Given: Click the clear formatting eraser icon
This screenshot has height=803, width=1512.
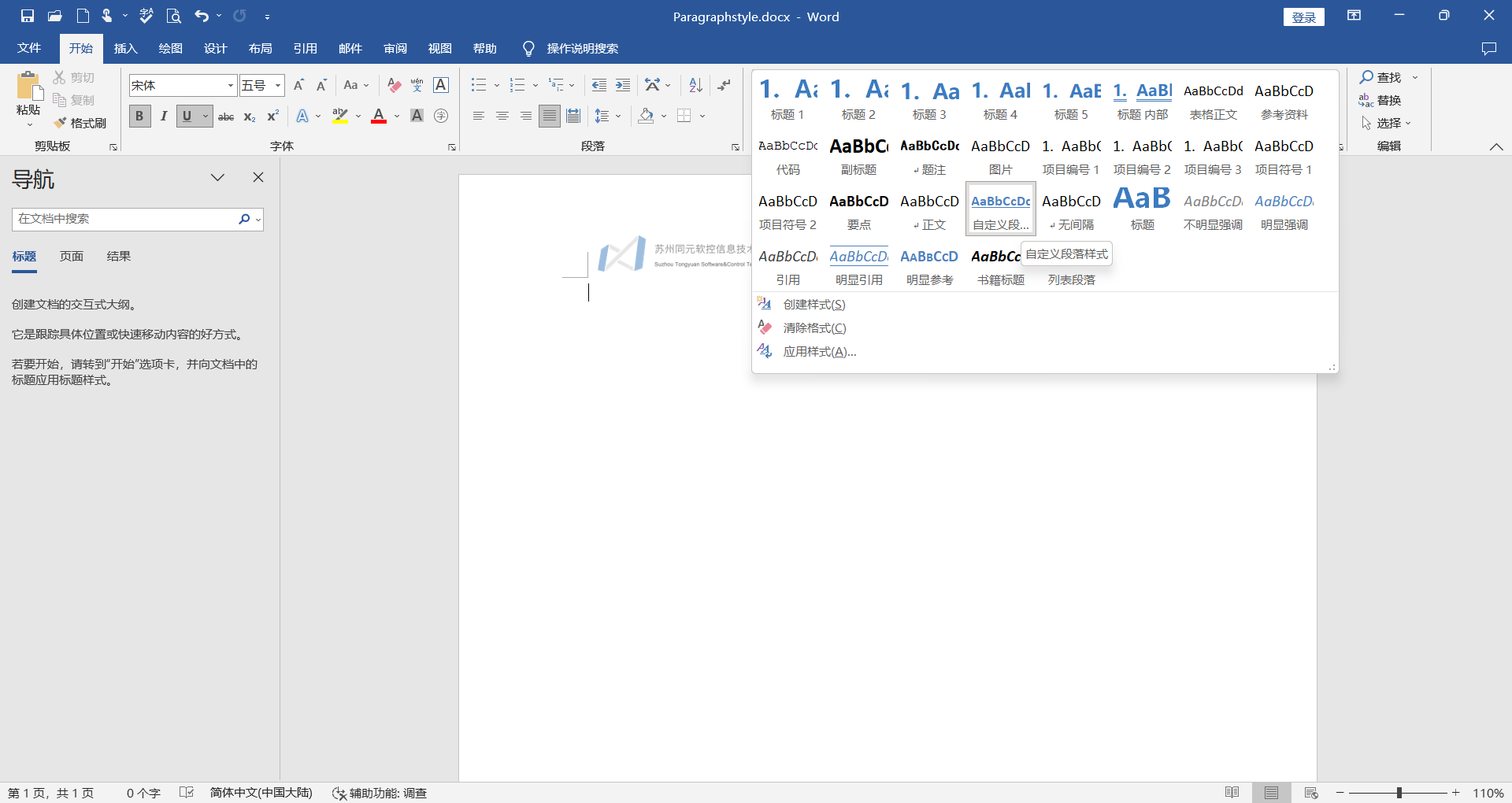Looking at the screenshot, I should tap(395, 85).
